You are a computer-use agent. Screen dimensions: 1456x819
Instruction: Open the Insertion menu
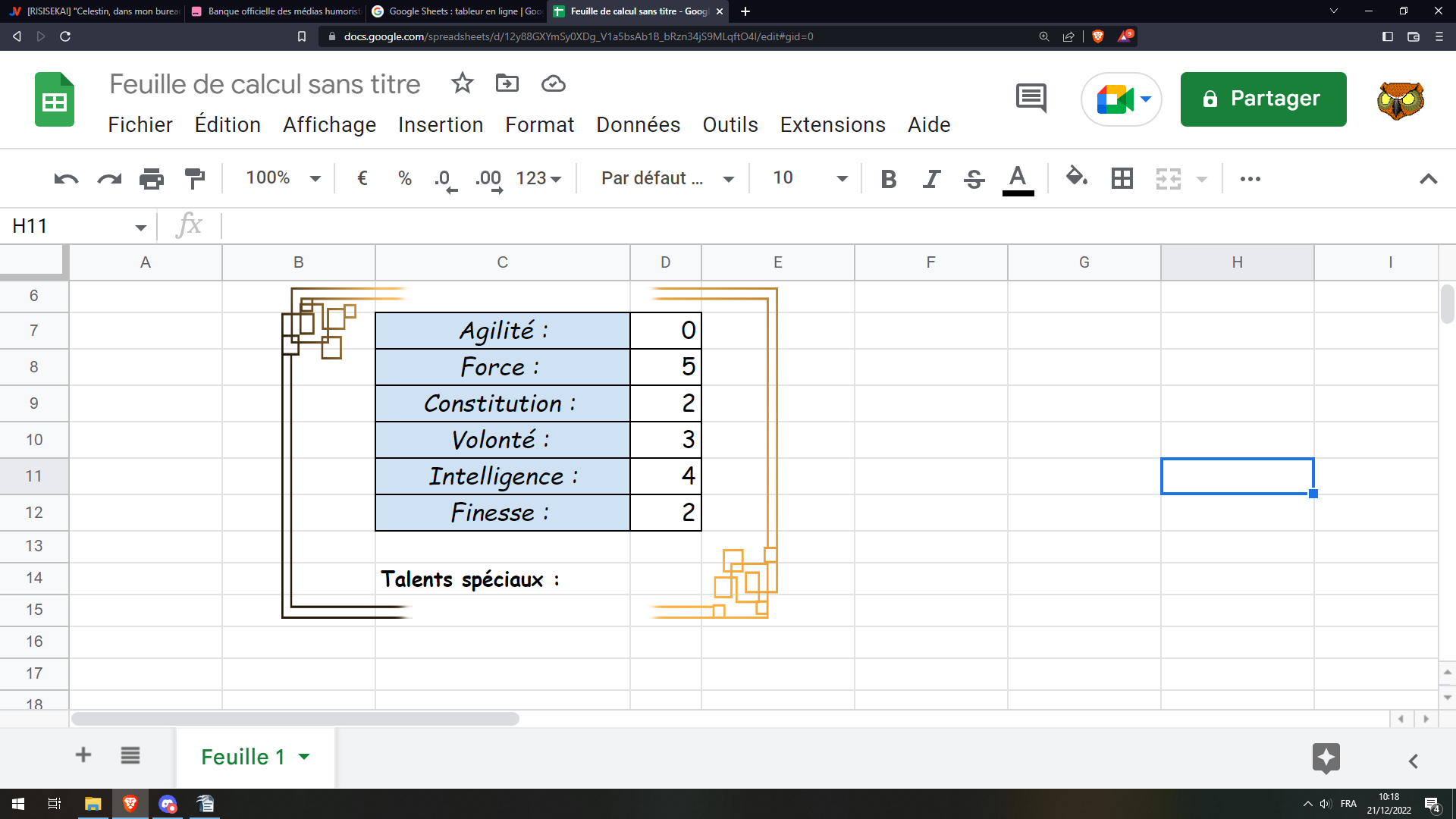[x=441, y=124]
